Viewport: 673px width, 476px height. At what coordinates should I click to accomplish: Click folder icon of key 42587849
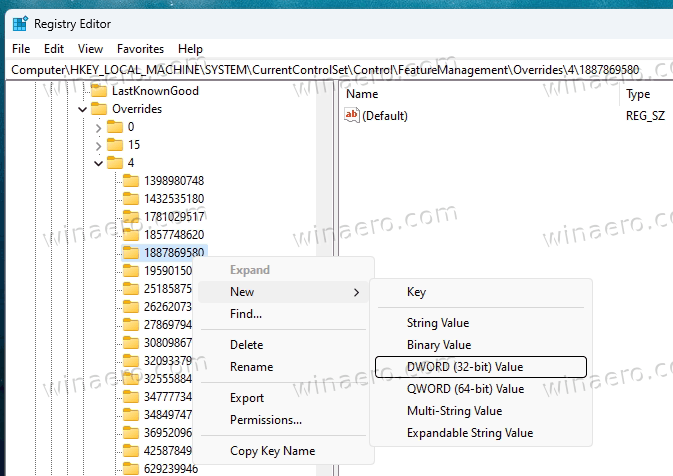(x=131, y=452)
